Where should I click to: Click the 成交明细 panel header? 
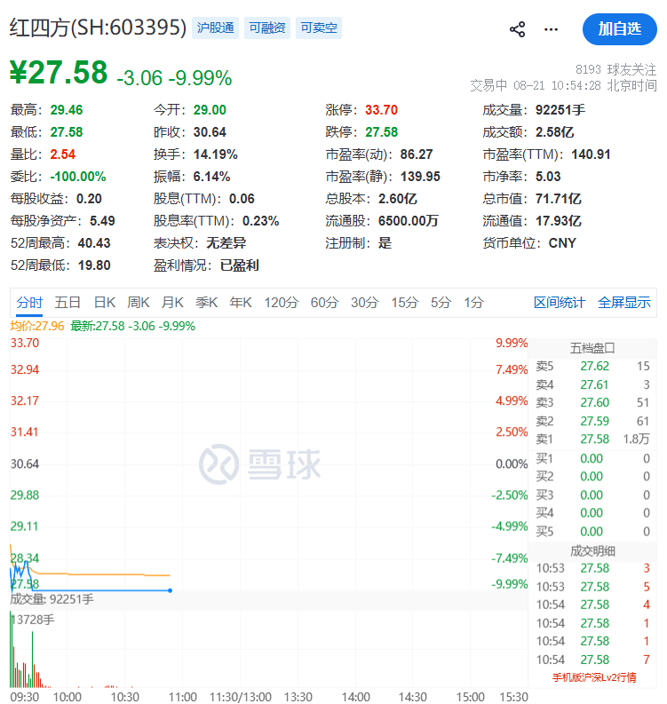click(592, 551)
